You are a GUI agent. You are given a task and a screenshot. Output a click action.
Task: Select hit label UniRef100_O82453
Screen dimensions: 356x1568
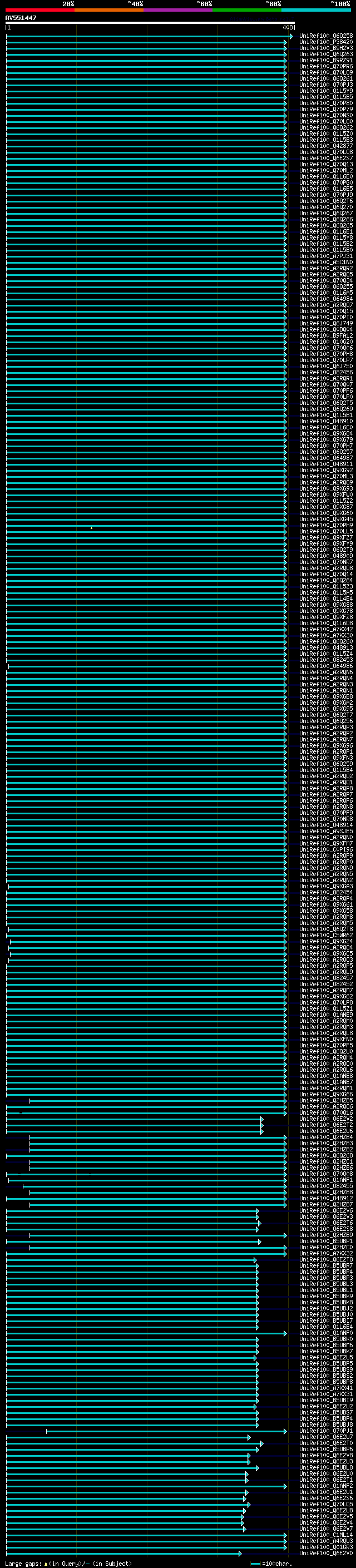(x=326, y=660)
